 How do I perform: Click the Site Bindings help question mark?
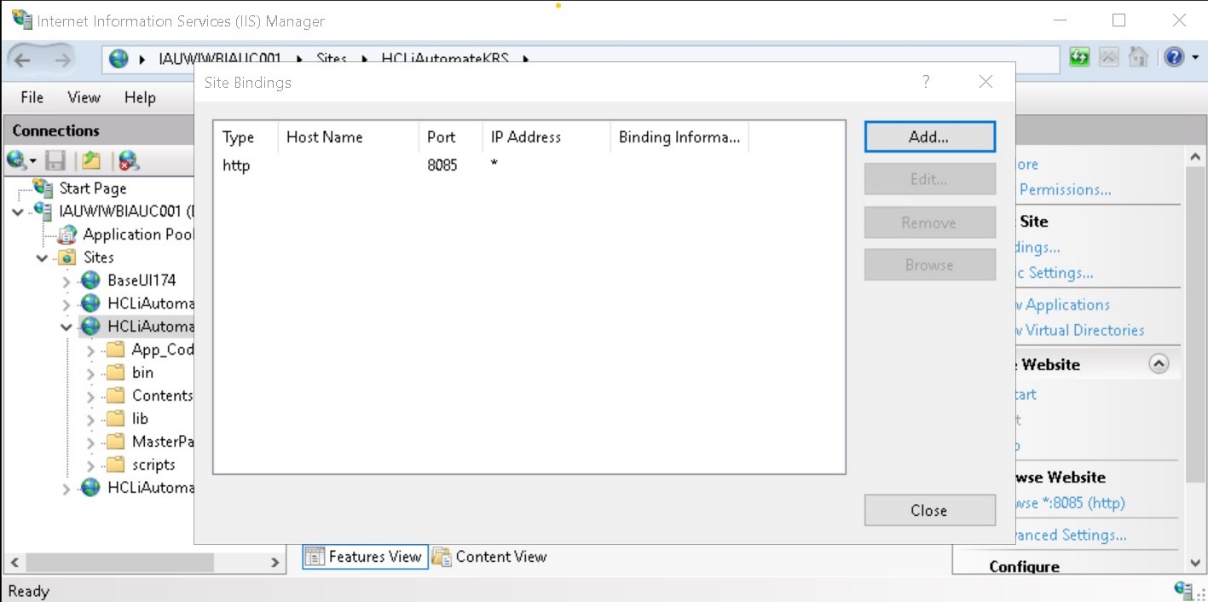pos(926,82)
